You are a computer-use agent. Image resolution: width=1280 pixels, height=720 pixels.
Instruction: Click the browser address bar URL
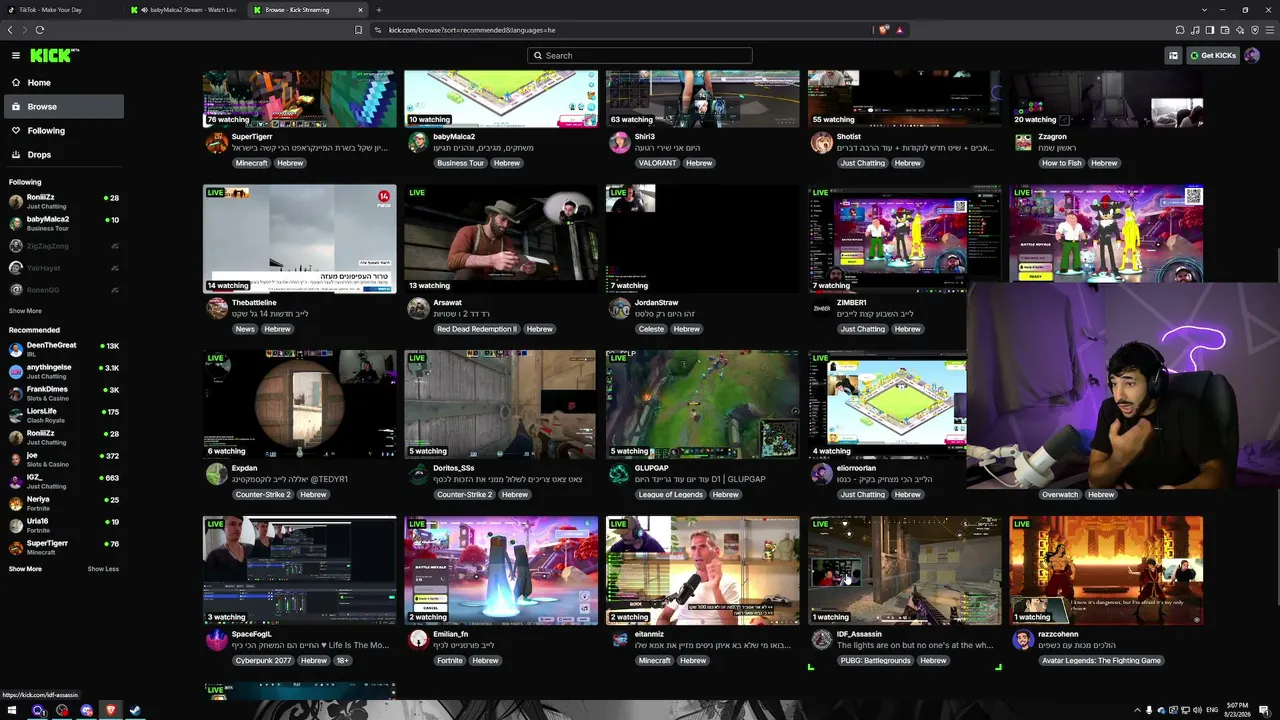(471, 30)
